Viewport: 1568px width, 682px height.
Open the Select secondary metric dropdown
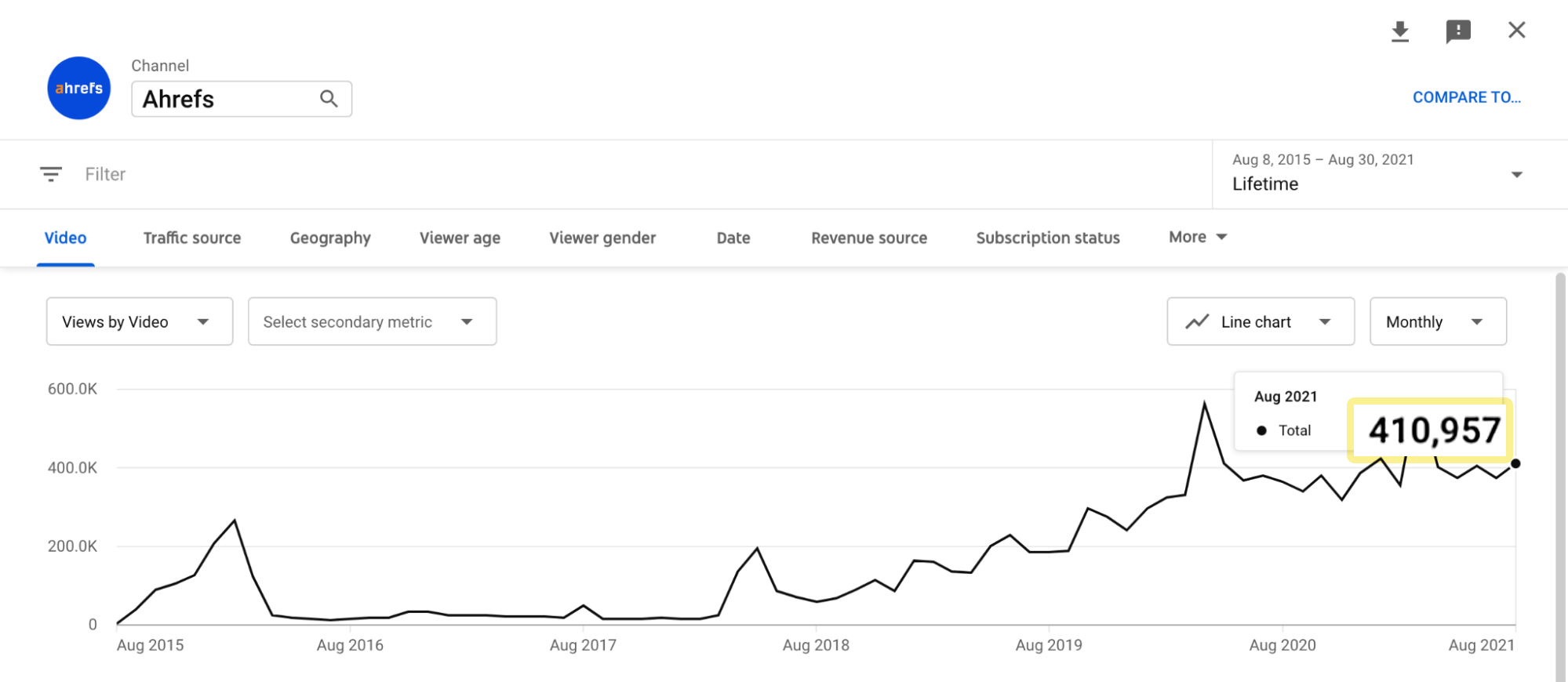372,321
